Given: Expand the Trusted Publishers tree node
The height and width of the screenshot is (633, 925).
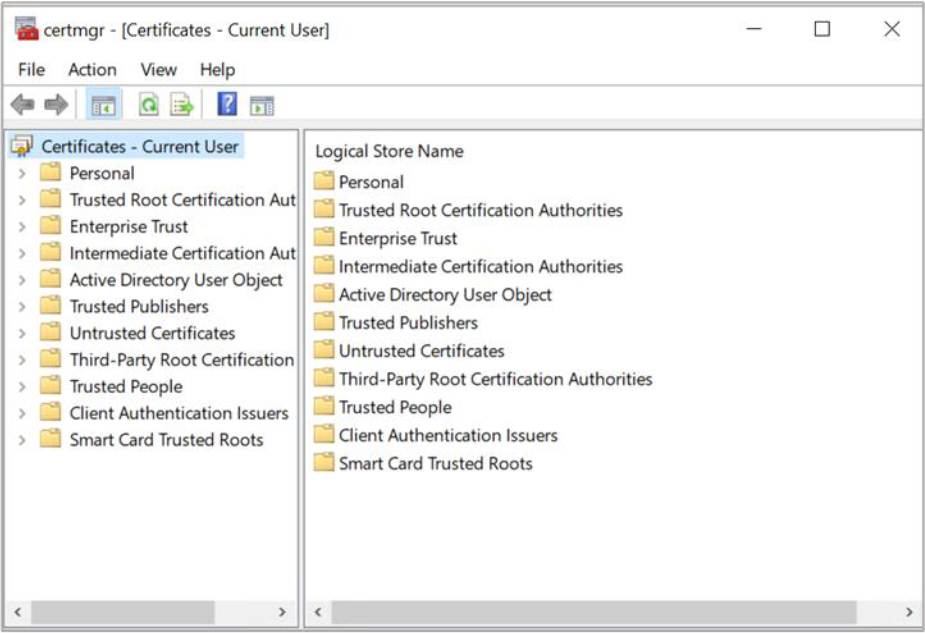Looking at the screenshot, I should (x=22, y=307).
